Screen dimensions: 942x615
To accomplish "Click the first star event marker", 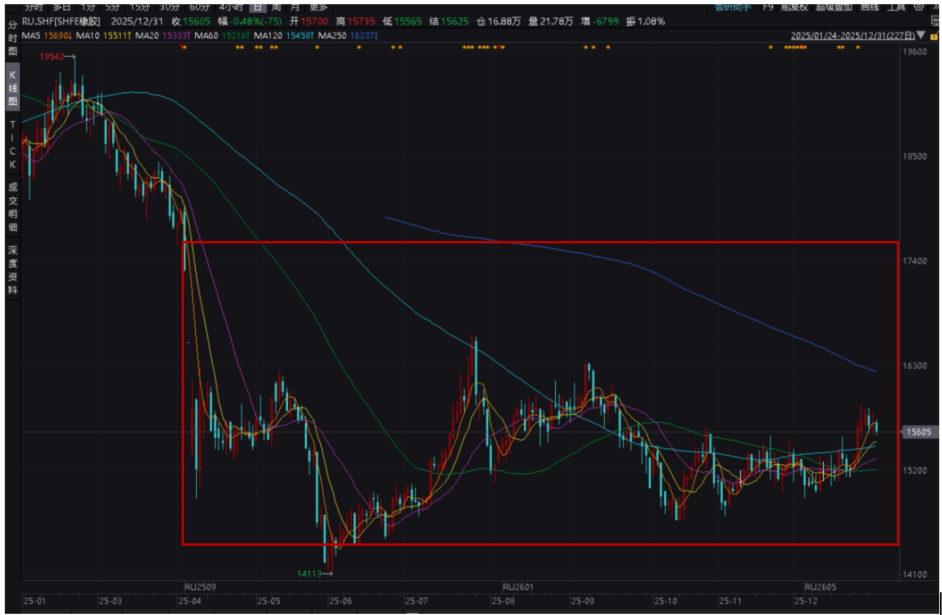I will pos(183,48).
